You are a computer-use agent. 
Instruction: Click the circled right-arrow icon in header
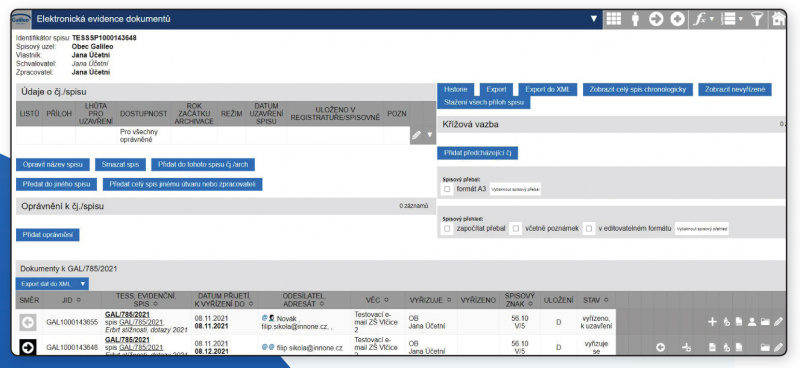pos(656,19)
